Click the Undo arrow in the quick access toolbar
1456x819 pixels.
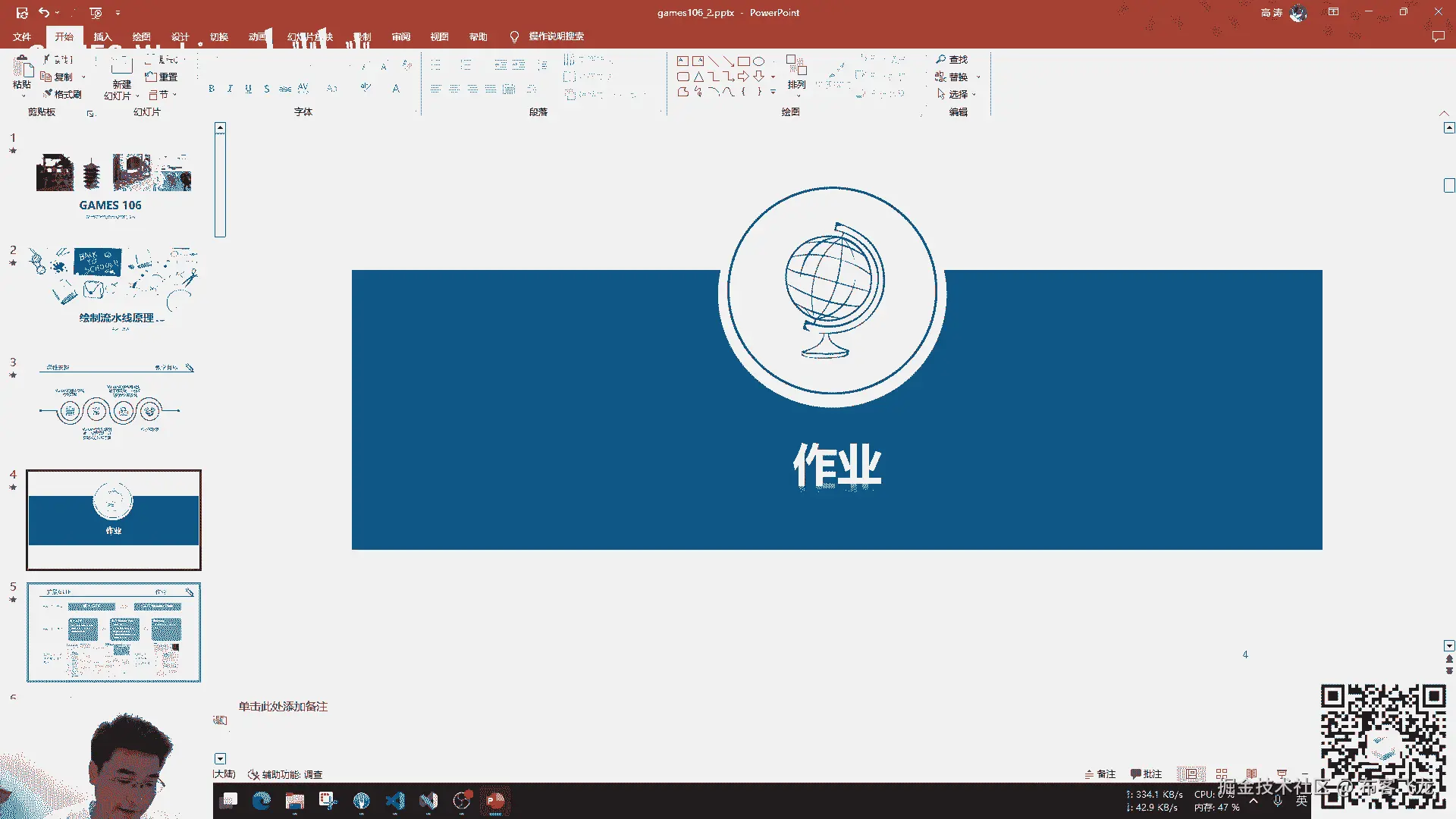pos(44,13)
